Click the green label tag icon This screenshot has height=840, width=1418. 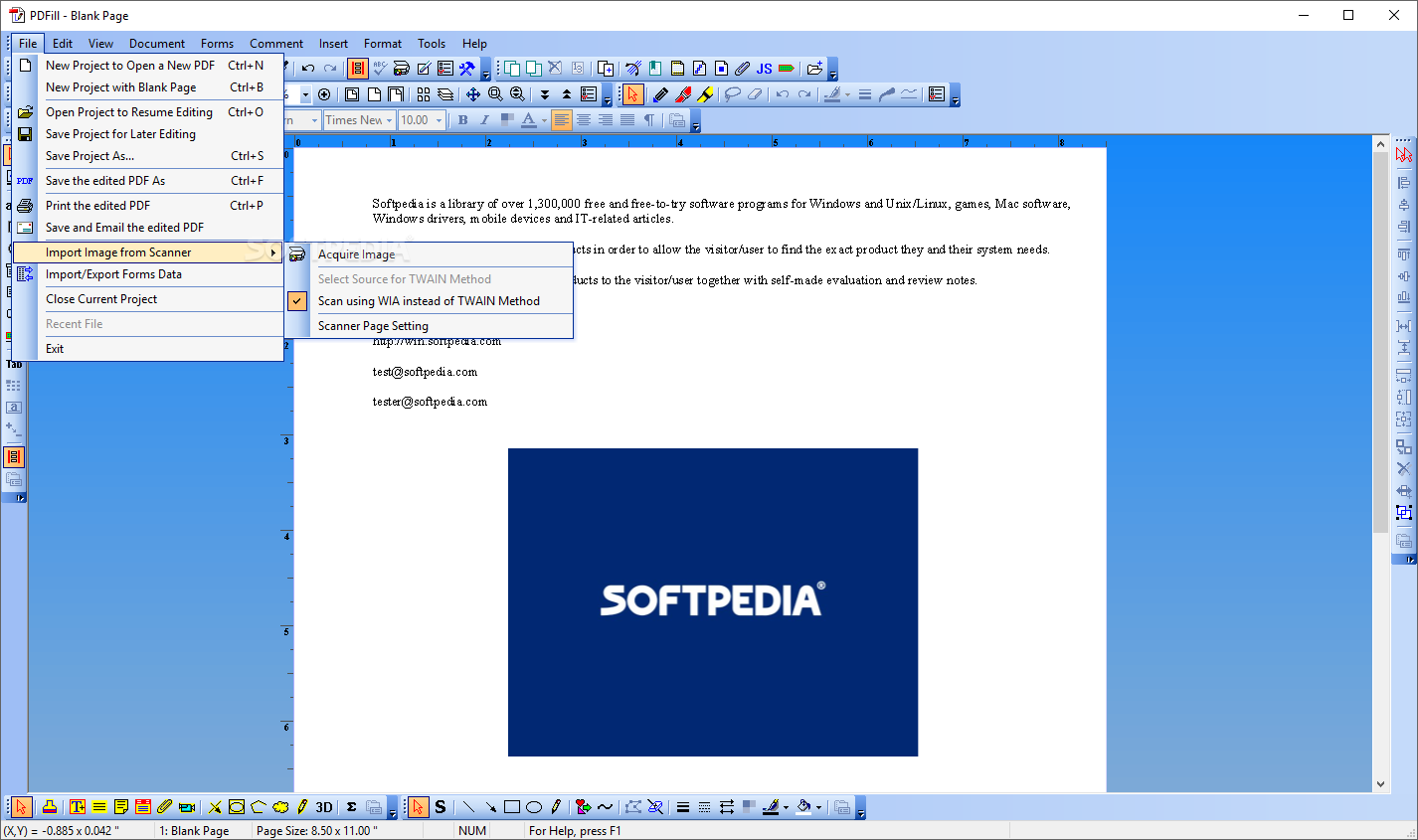click(786, 69)
